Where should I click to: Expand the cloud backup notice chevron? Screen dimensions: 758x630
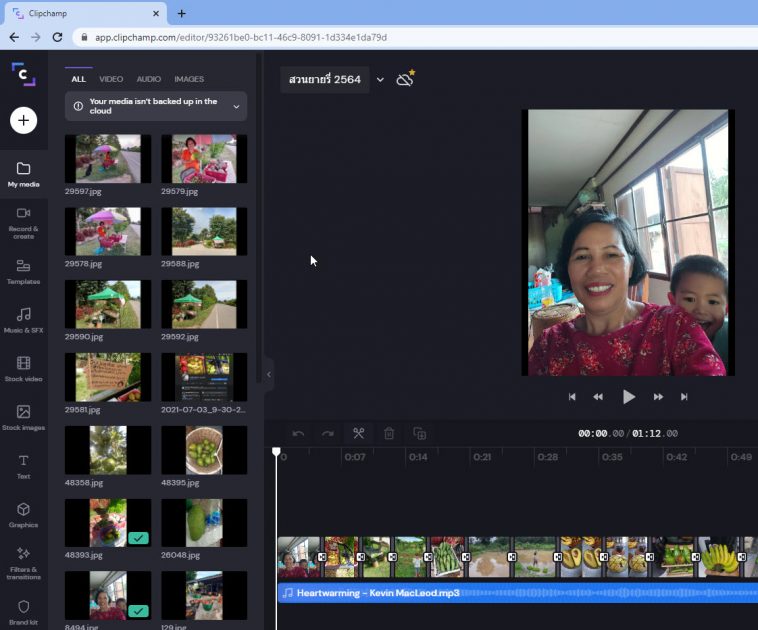point(236,106)
